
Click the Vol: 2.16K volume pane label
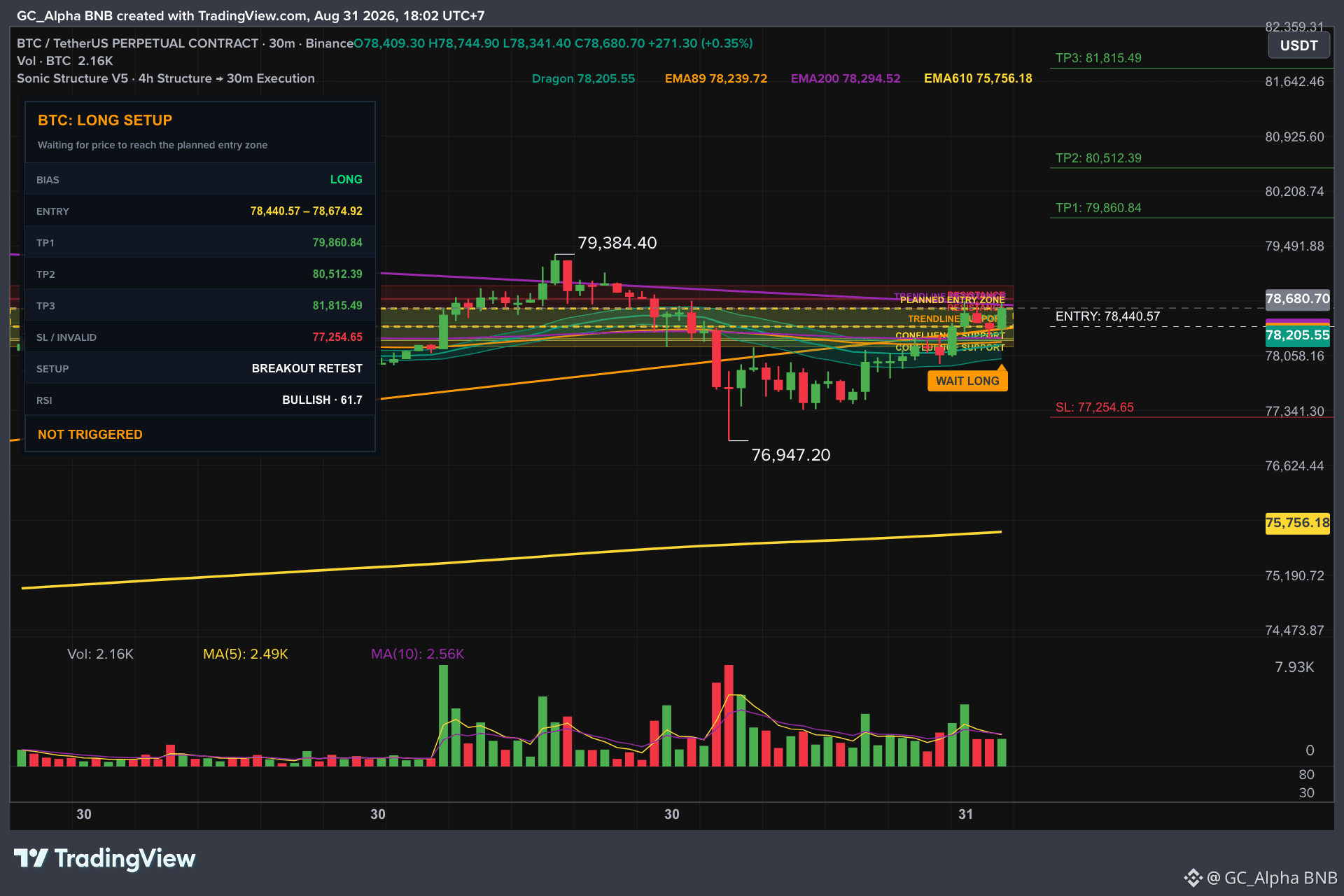100,654
